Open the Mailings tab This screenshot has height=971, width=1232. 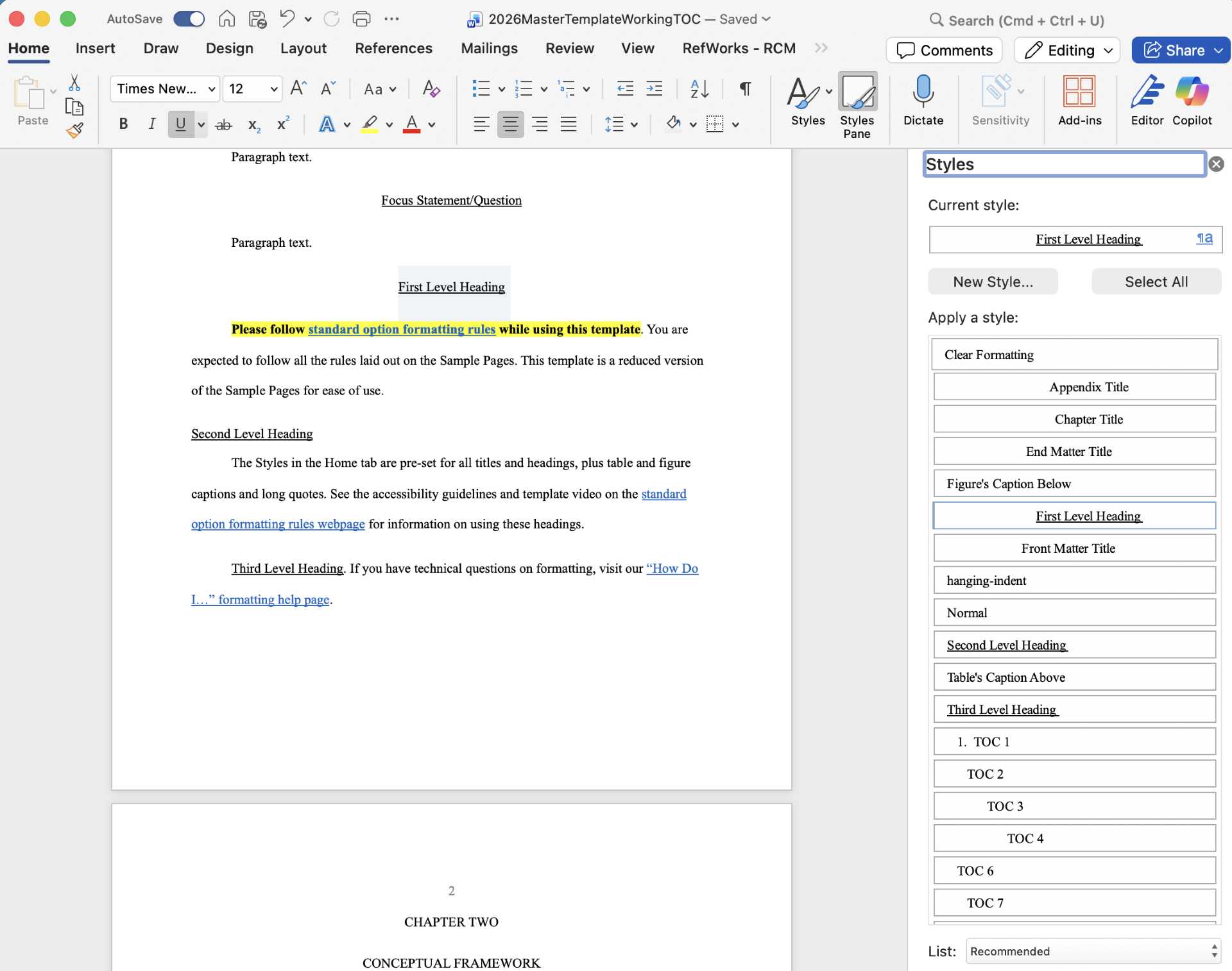[x=488, y=48]
